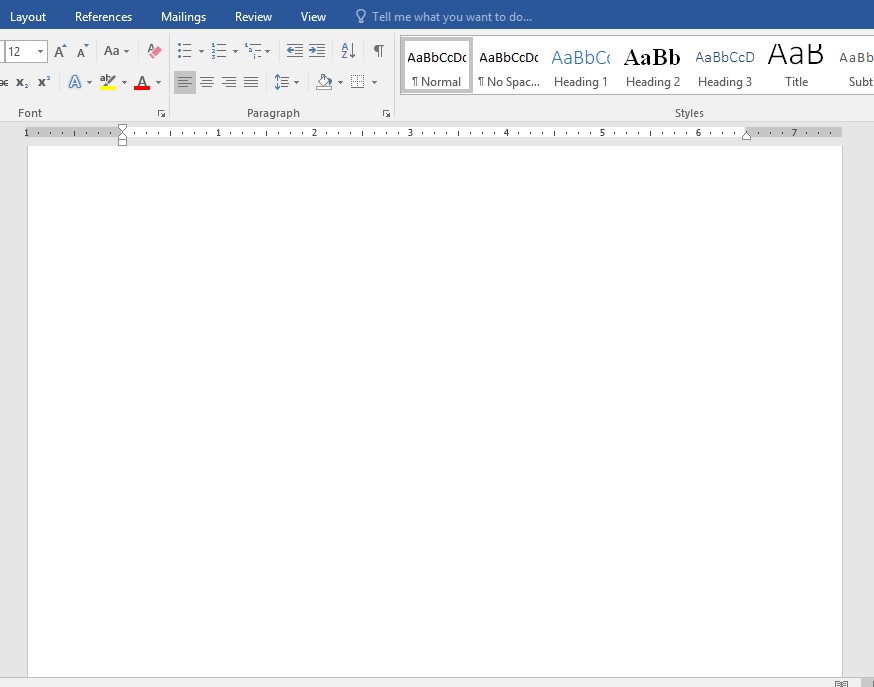874x687 pixels.
Task: Align text right
Action: (229, 82)
